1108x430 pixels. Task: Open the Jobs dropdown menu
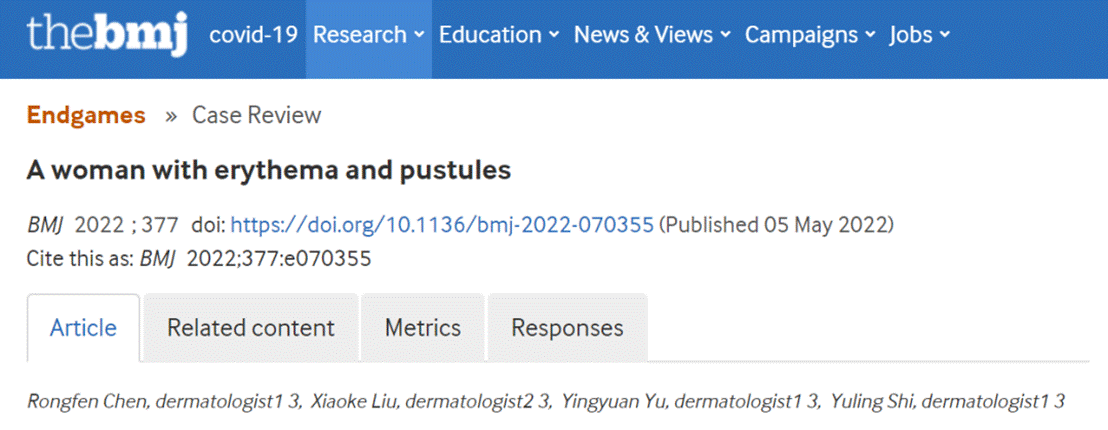(919, 35)
